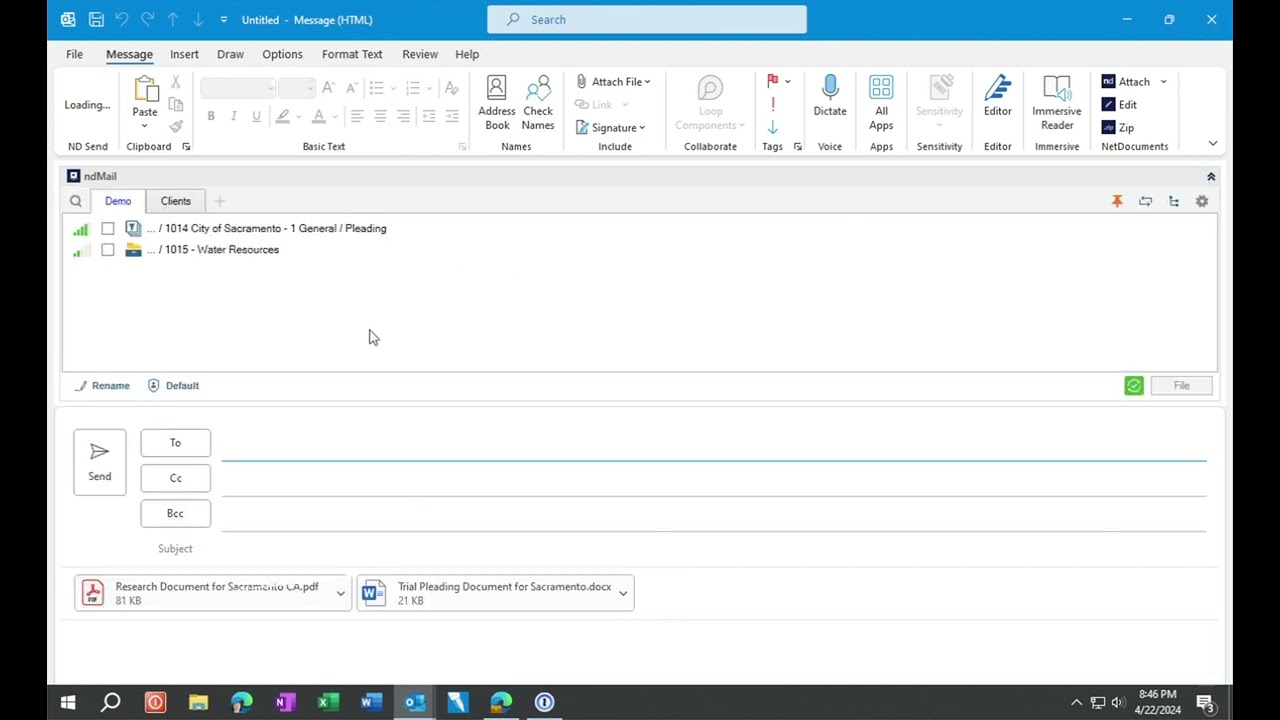Expand the Paste options arrow

point(145,126)
